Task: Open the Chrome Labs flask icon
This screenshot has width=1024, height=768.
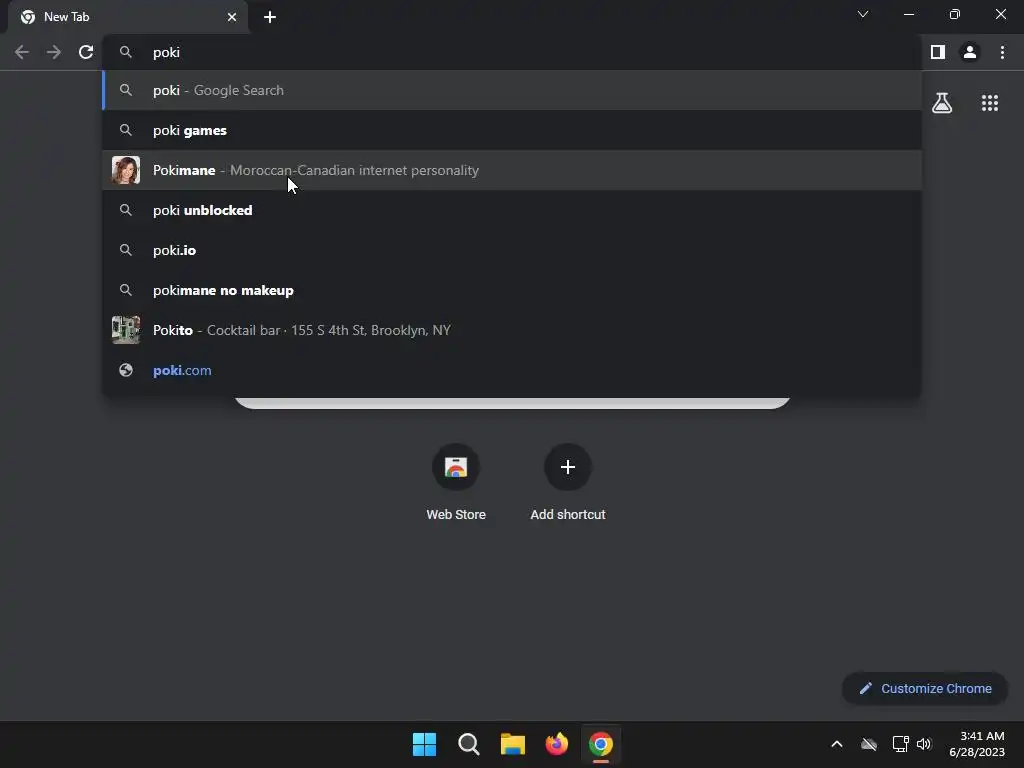Action: [942, 103]
